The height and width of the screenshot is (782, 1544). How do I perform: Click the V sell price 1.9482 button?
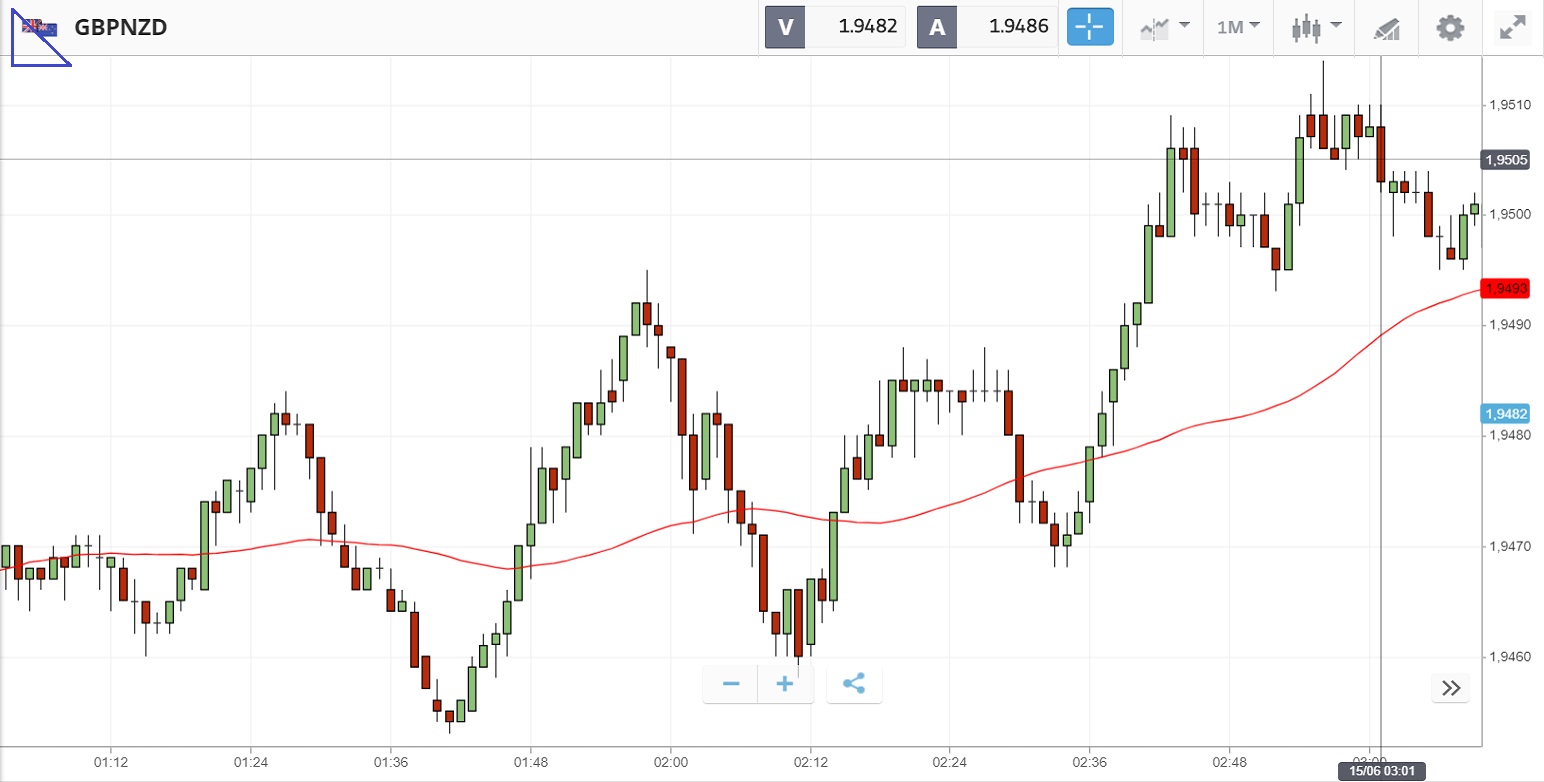point(836,27)
